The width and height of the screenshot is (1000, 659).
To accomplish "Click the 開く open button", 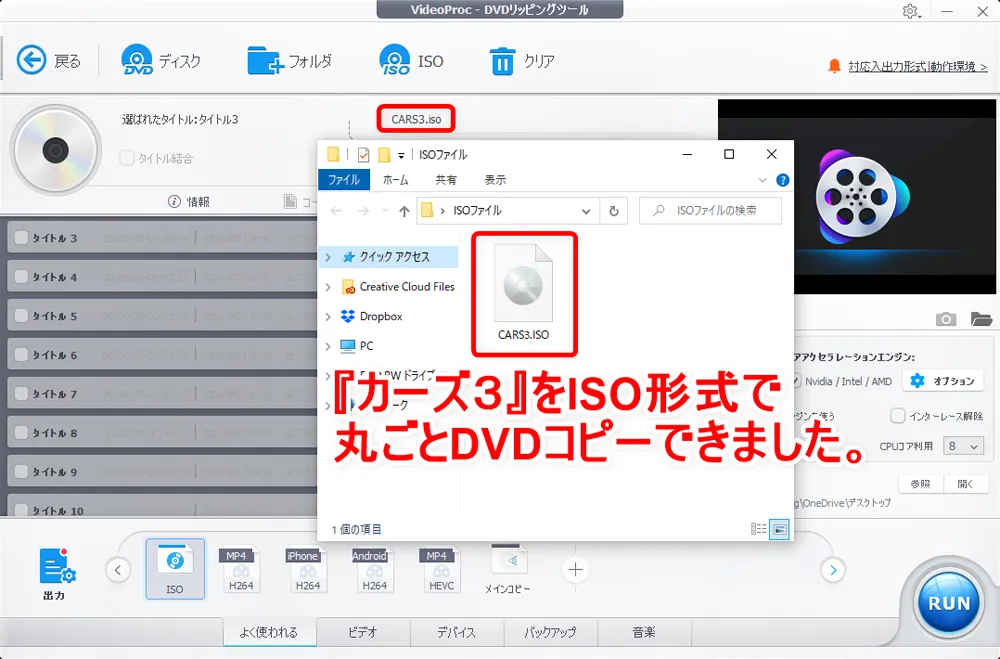I will (x=966, y=484).
